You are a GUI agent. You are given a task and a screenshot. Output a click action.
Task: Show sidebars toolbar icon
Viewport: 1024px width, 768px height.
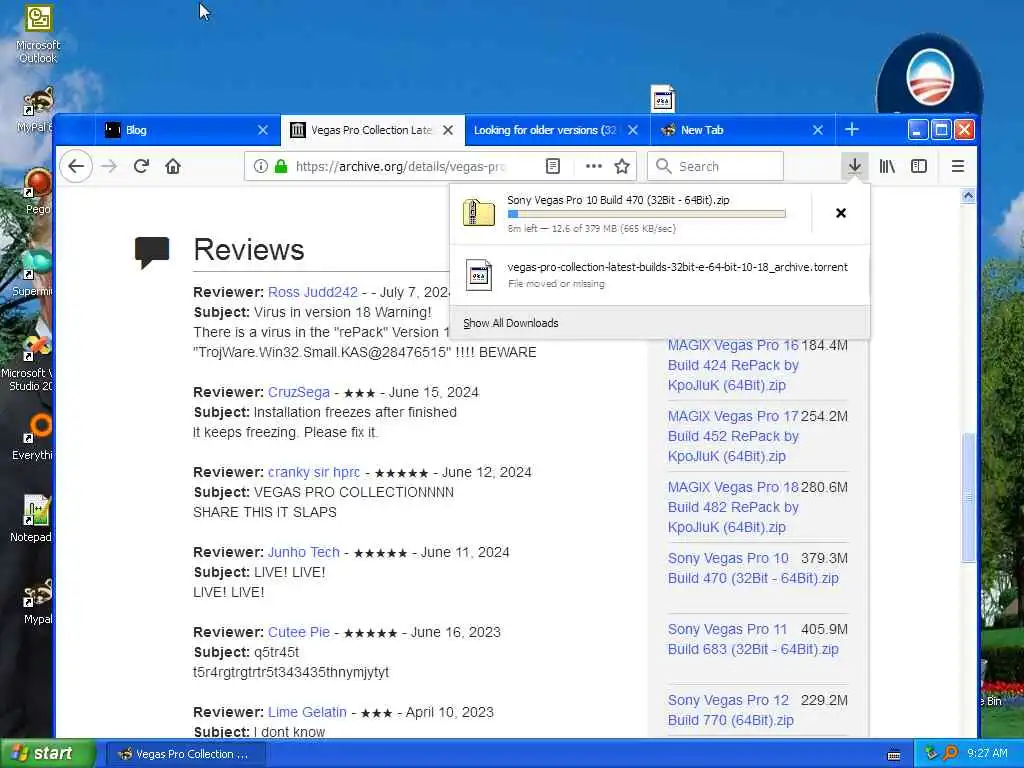click(x=919, y=167)
